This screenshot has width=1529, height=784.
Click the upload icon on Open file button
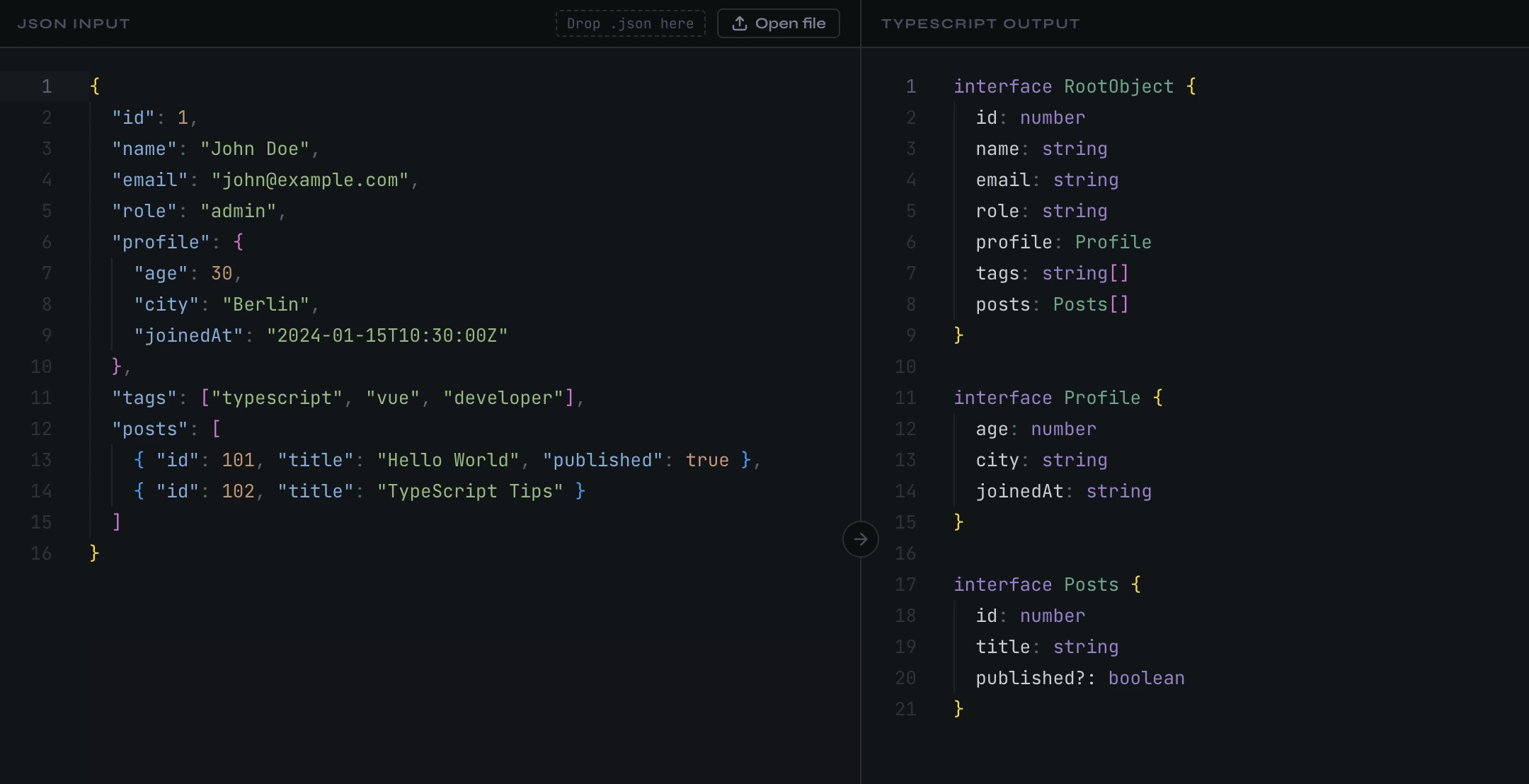click(x=740, y=23)
